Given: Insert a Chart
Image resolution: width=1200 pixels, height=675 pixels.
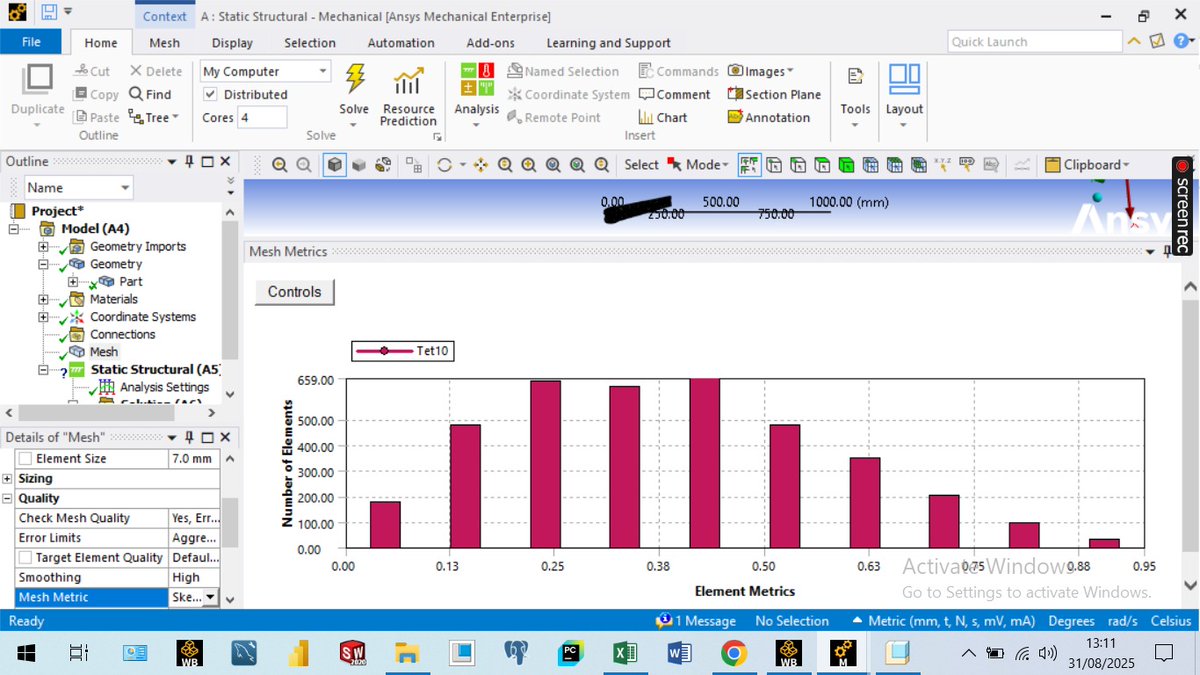Looking at the screenshot, I should click(x=663, y=117).
